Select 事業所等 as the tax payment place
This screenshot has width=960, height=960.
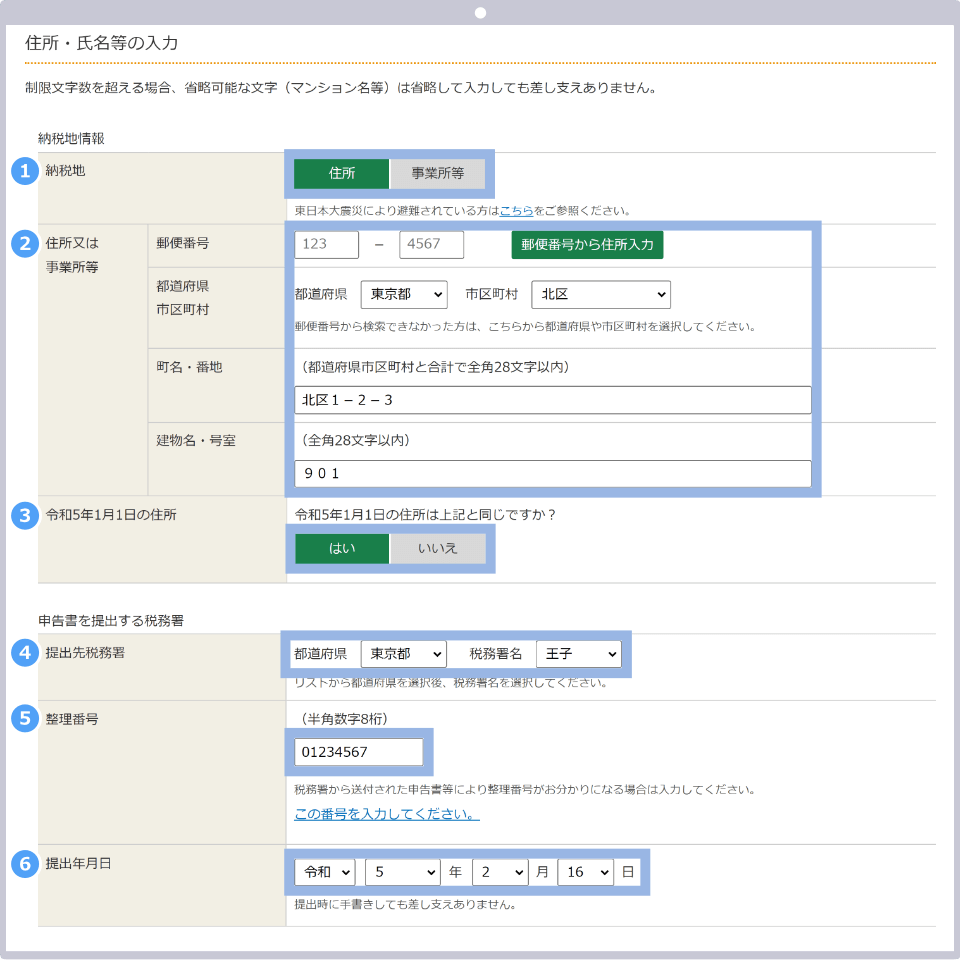click(437, 174)
